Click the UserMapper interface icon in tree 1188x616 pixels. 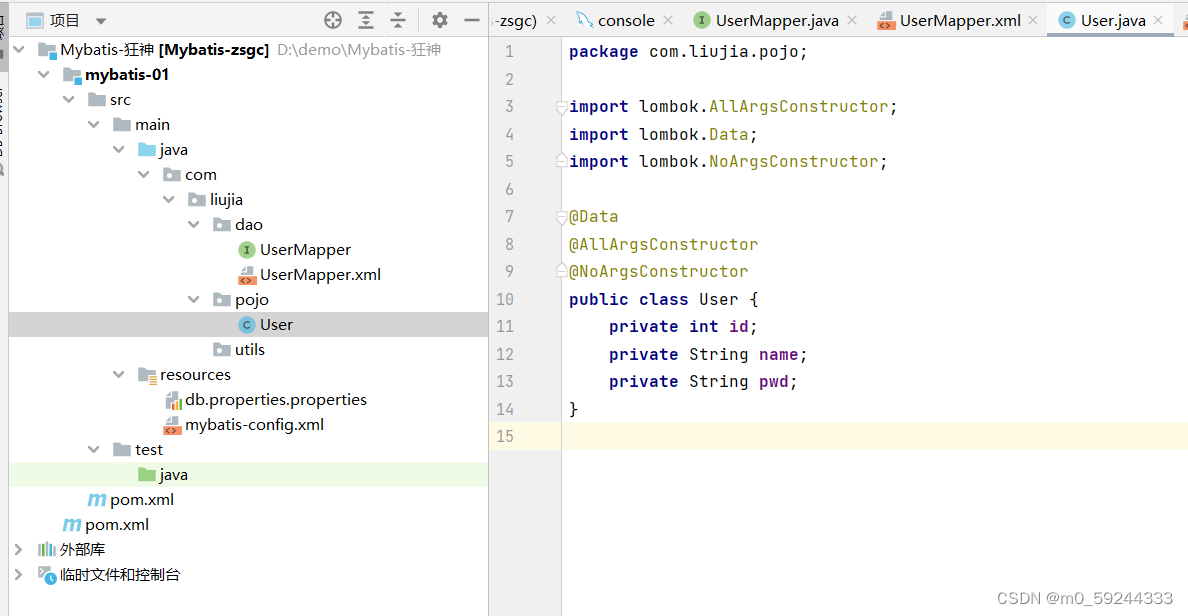tap(246, 250)
